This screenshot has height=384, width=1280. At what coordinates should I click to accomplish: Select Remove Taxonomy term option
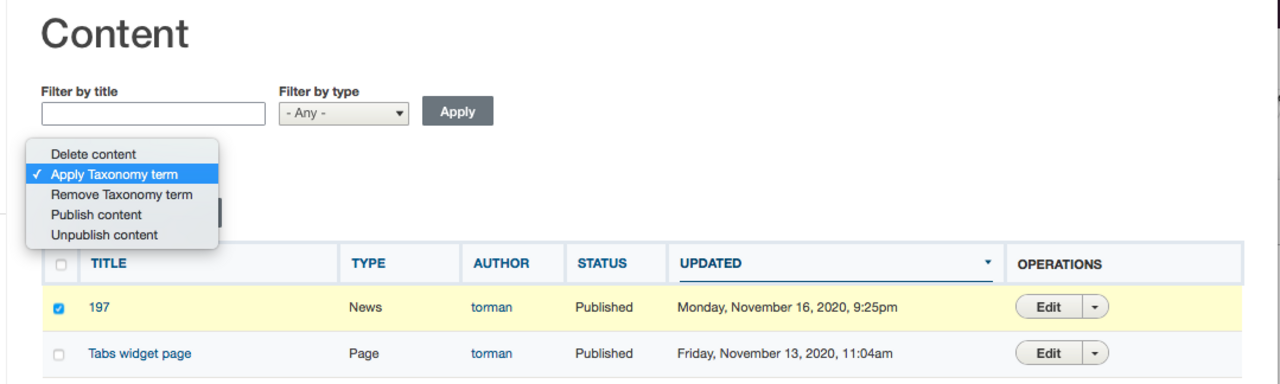(122, 195)
